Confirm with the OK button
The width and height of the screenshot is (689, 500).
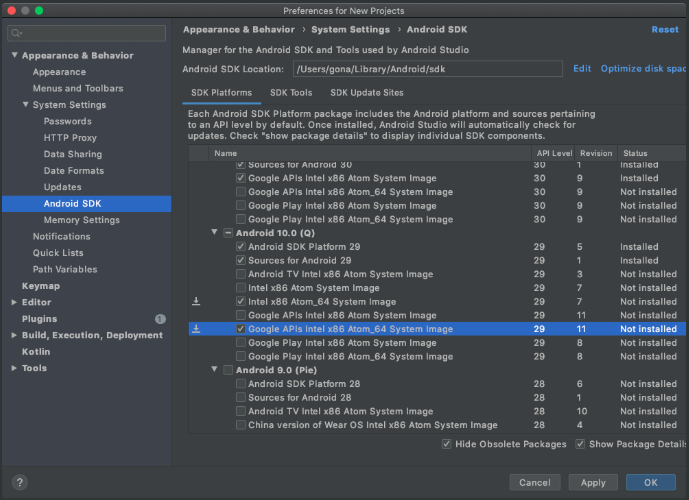(651, 482)
